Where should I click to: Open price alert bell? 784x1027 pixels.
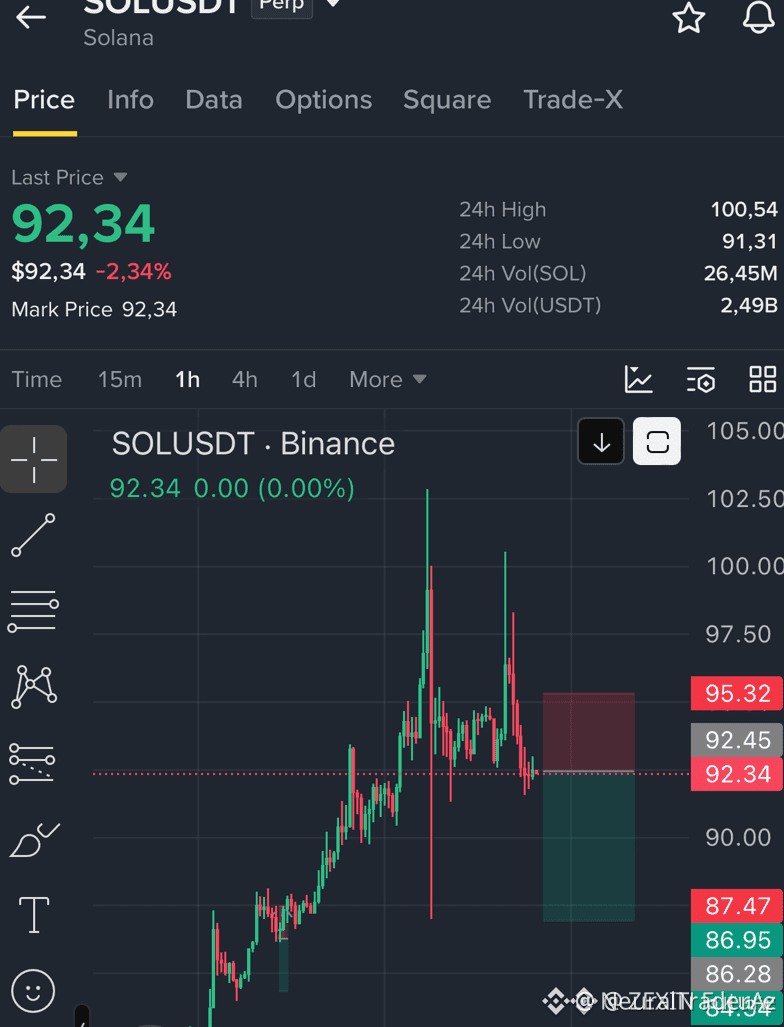[x=758, y=16]
